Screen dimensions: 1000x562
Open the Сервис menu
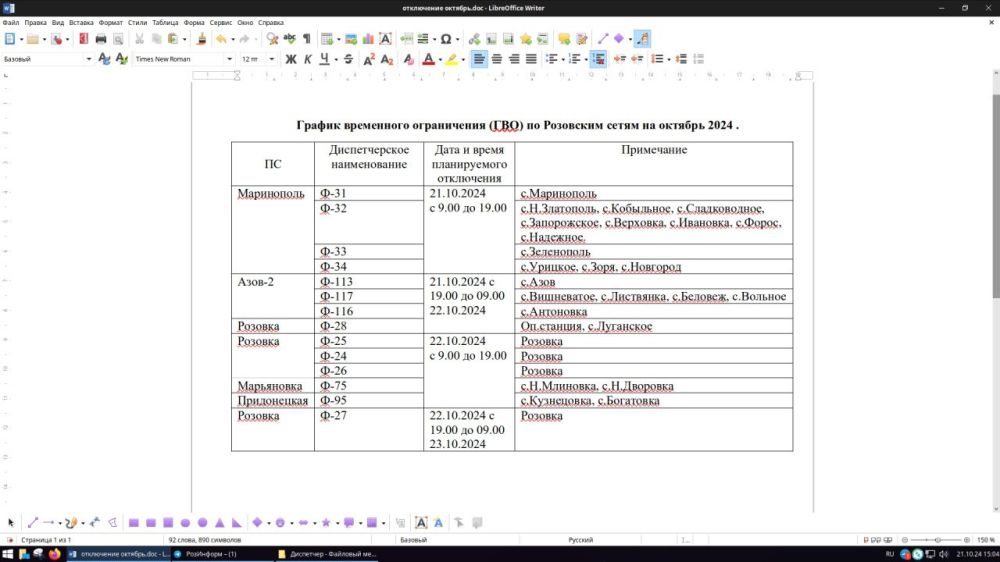(221, 22)
